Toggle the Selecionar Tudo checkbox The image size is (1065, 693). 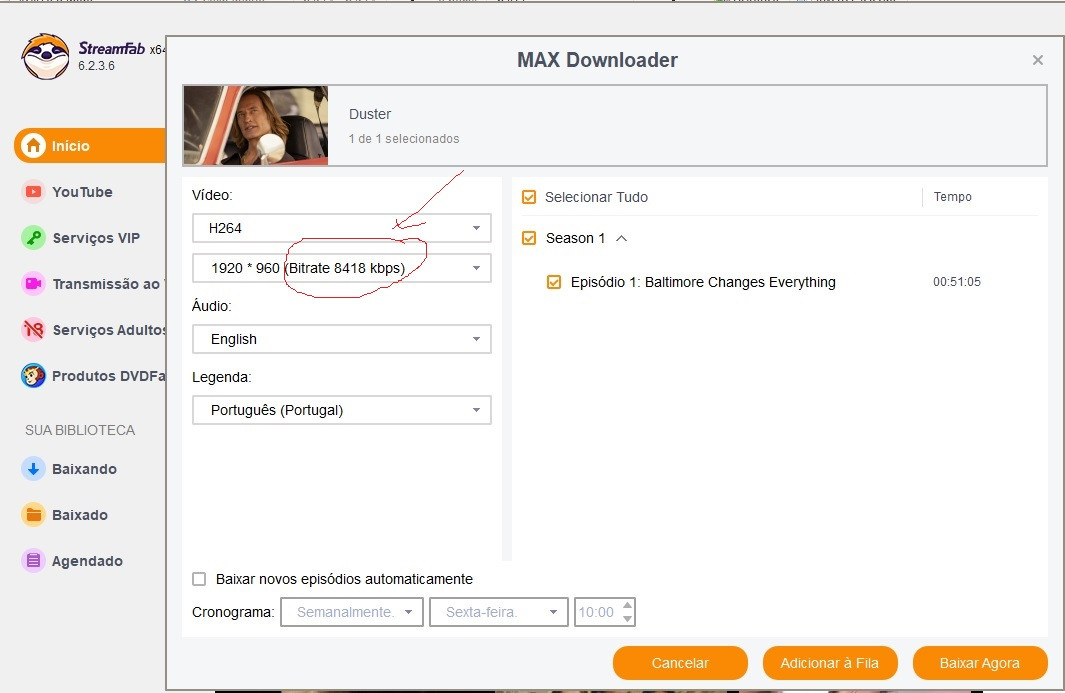tap(529, 197)
